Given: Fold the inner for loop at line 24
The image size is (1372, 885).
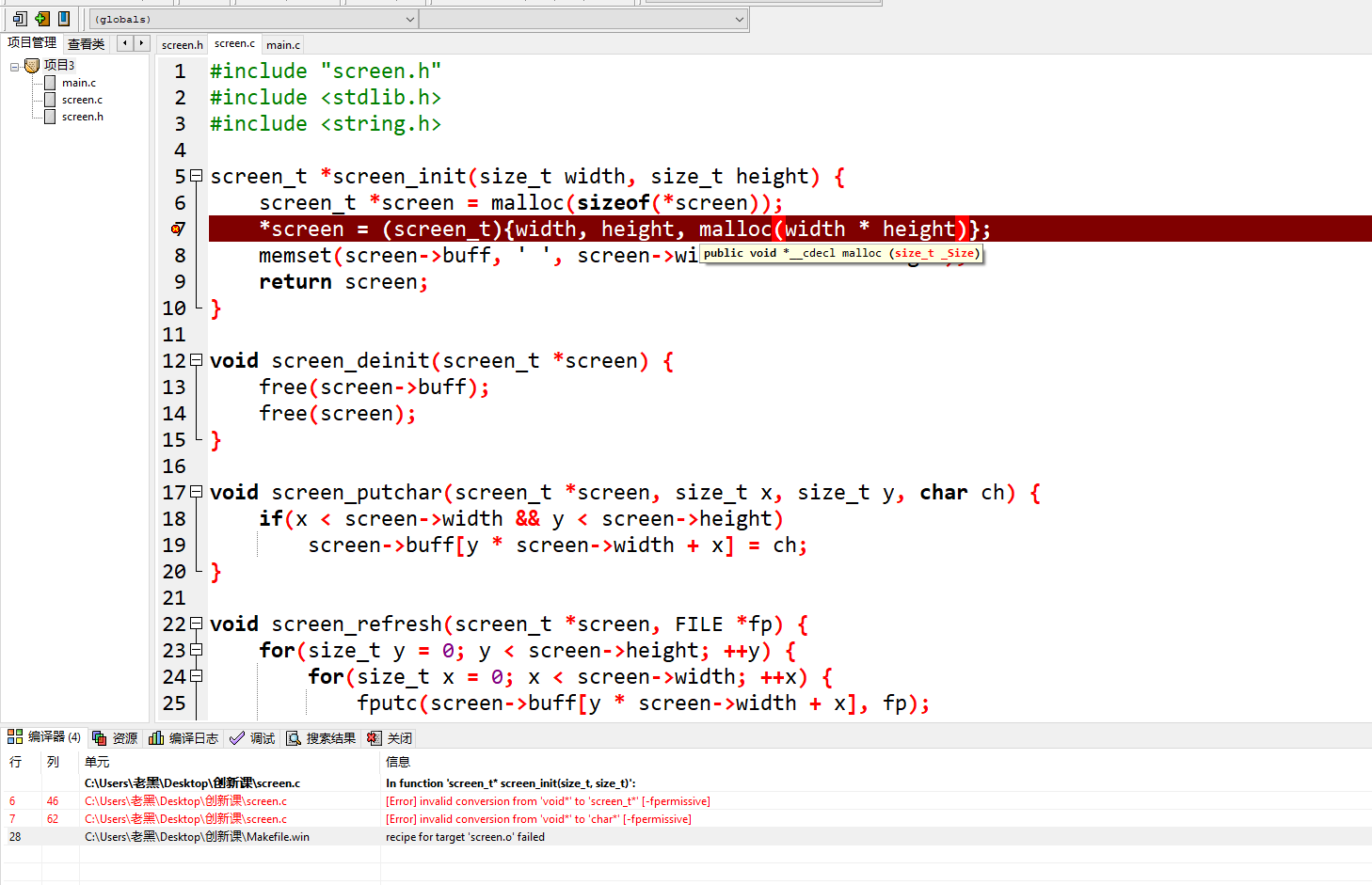Looking at the screenshot, I should pyautogui.click(x=197, y=676).
